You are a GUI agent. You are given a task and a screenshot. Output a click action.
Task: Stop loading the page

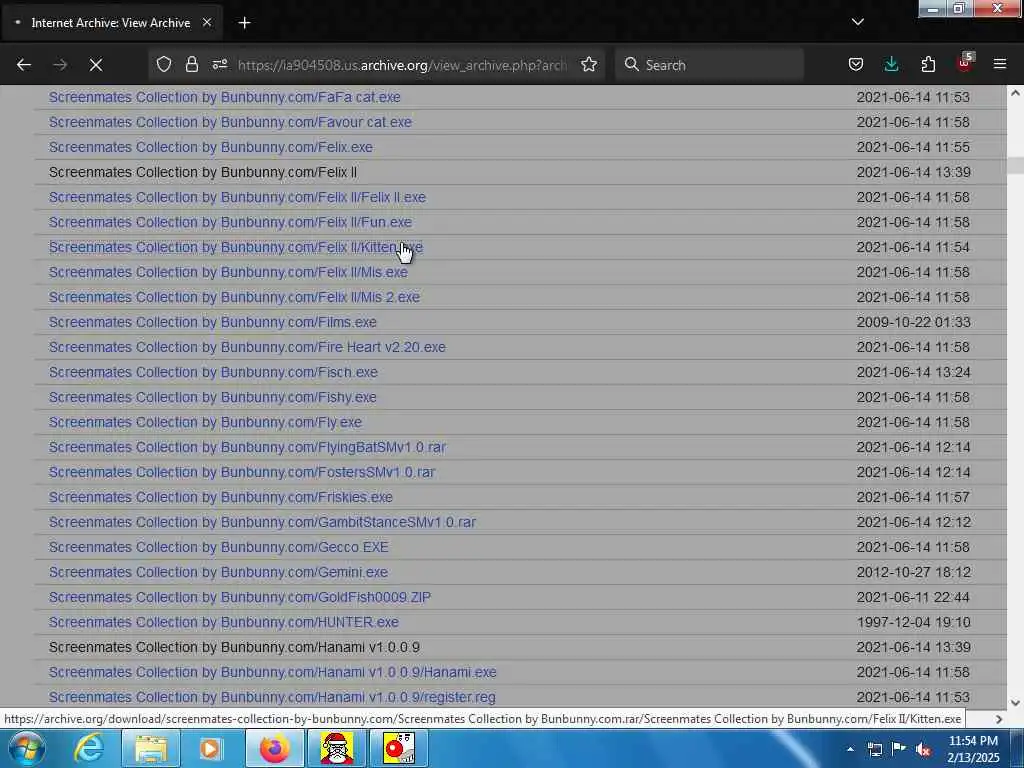click(x=96, y=65)
